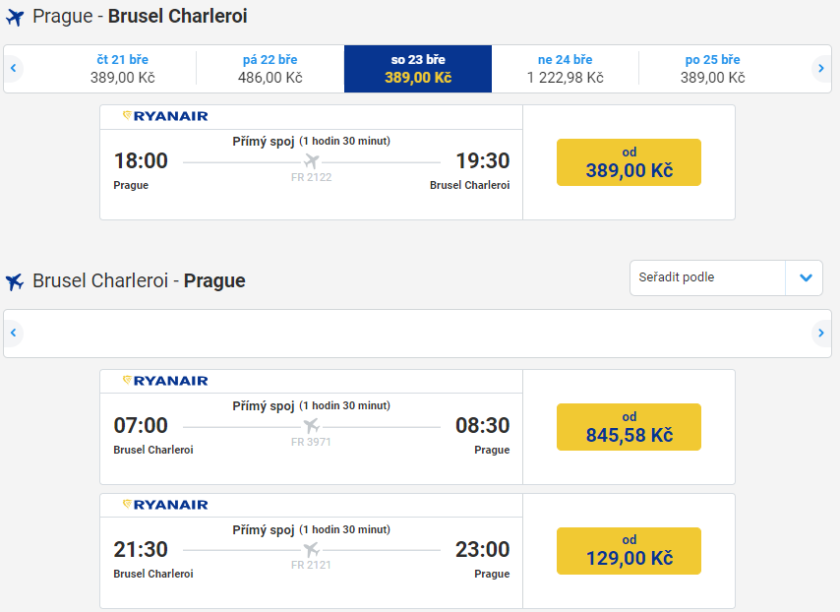This screenshot has width=840, height=612.
Task: Select outbound fare button 389,00 Kč
Action: [628, 162]
